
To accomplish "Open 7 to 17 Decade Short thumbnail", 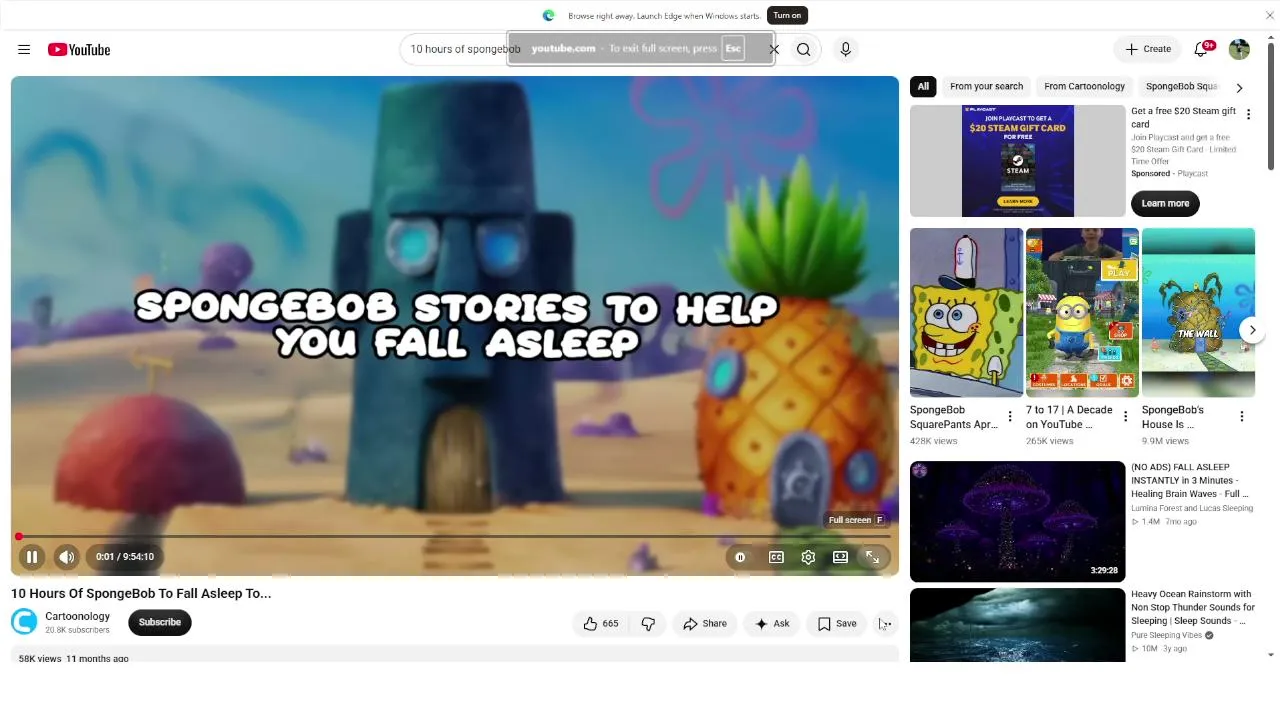I will [1082, 312].
